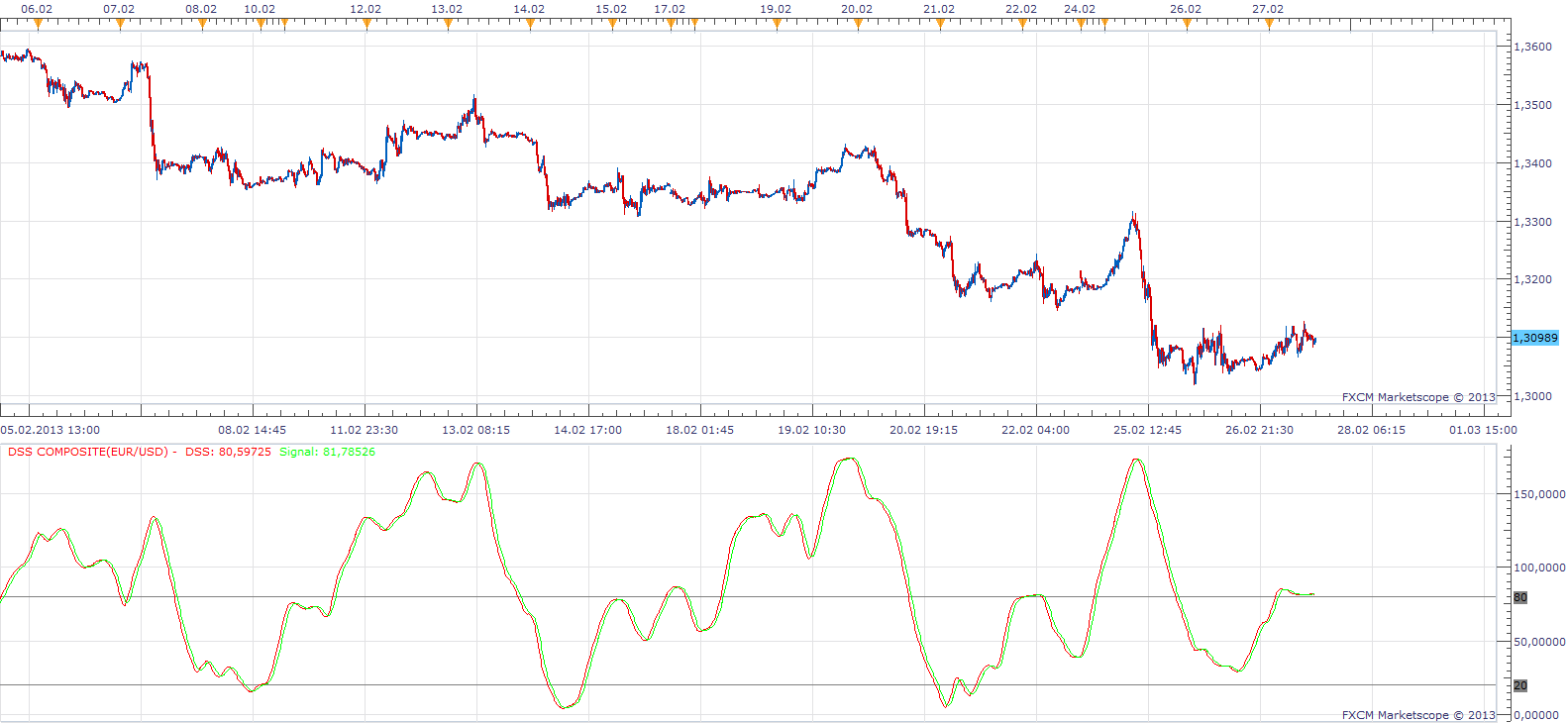Click the 22.02 04:00 time label

click(1035, 430)
